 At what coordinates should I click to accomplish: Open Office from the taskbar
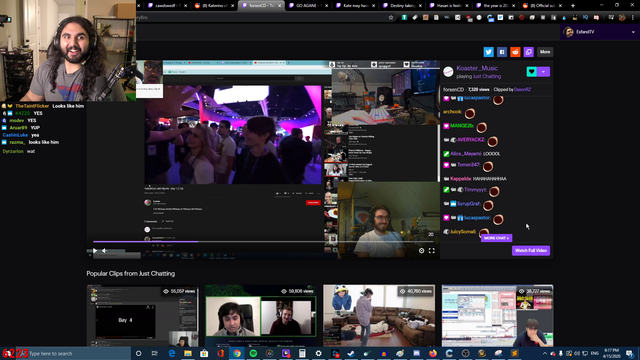[x=220, y=353]
